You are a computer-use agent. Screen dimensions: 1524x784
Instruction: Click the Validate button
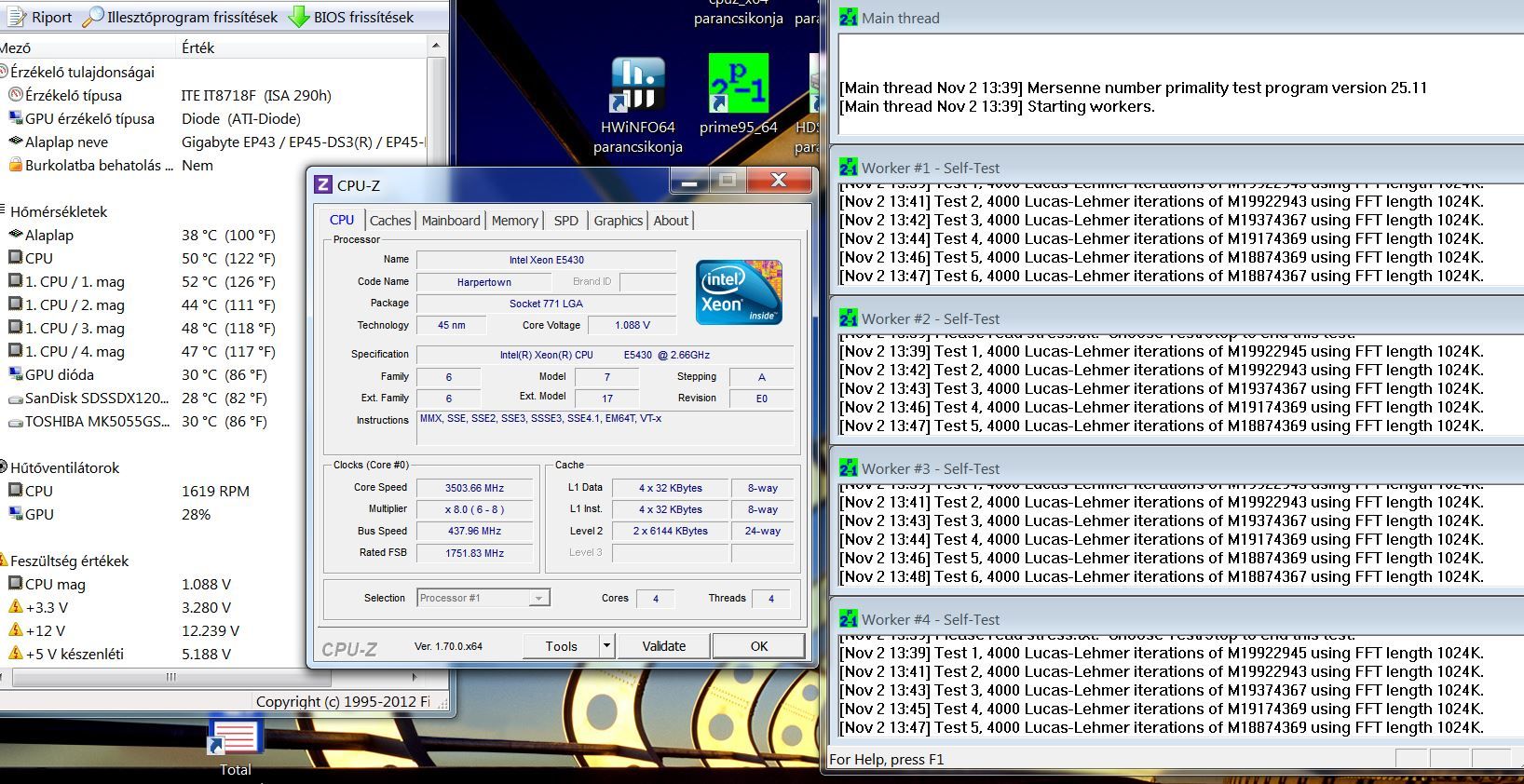pyautogui.click(x=664, y=645)
